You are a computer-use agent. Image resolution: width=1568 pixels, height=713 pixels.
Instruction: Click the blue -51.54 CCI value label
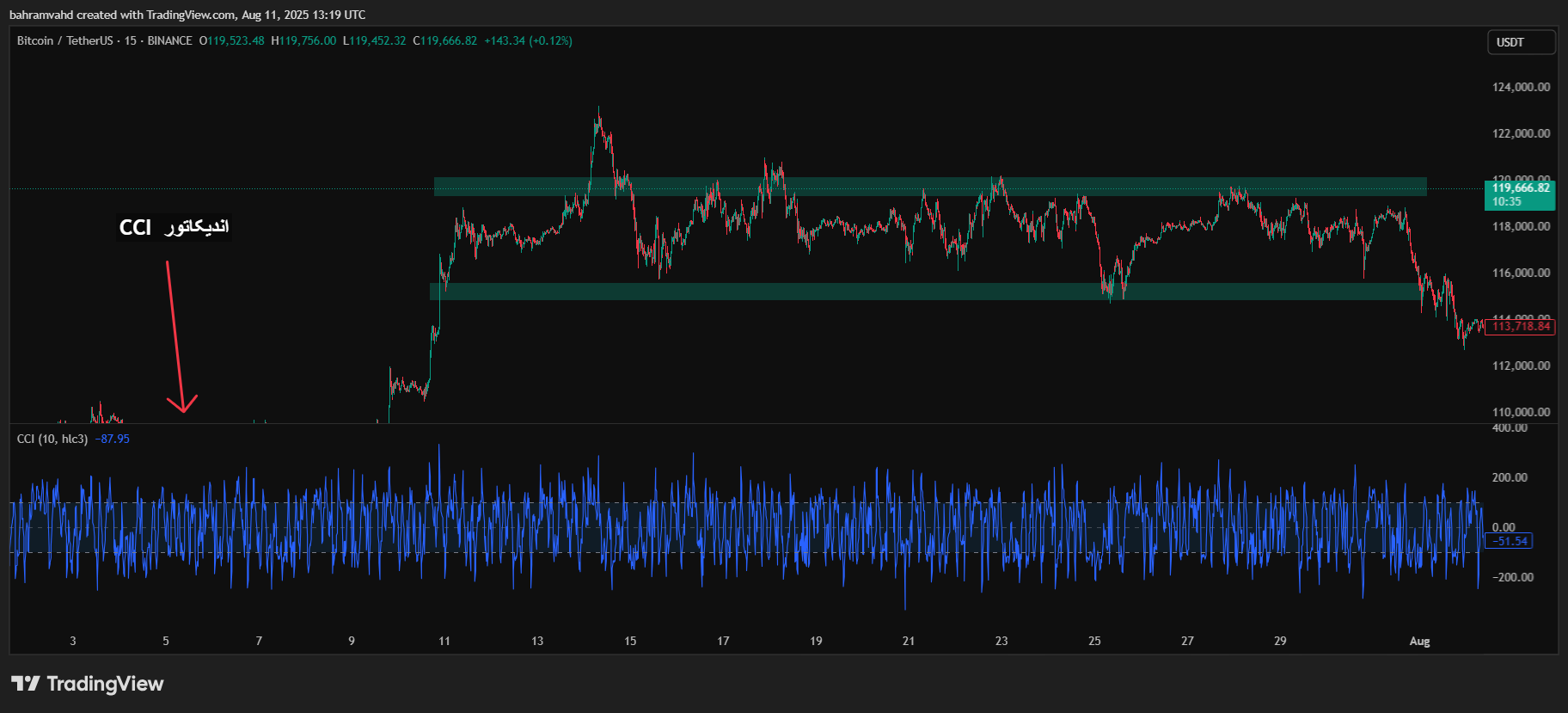(x=1511, y=541)
